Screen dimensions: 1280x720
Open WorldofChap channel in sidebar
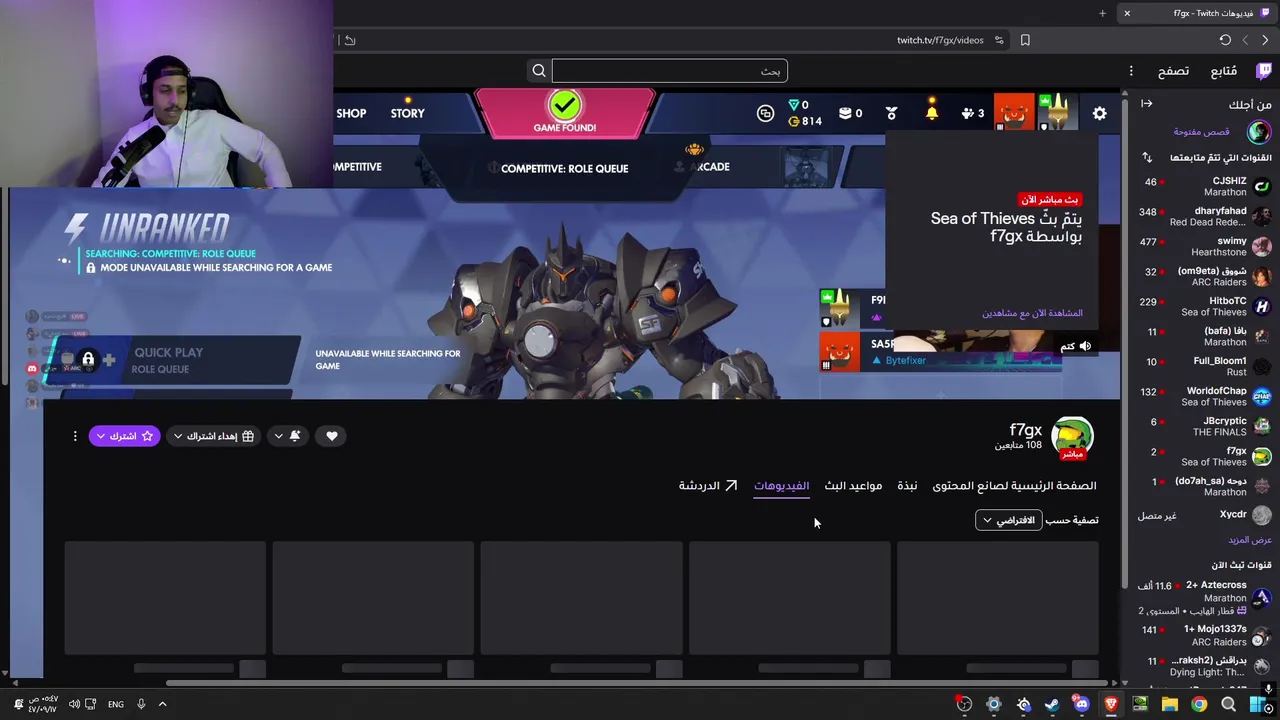tap(1206, 397)
